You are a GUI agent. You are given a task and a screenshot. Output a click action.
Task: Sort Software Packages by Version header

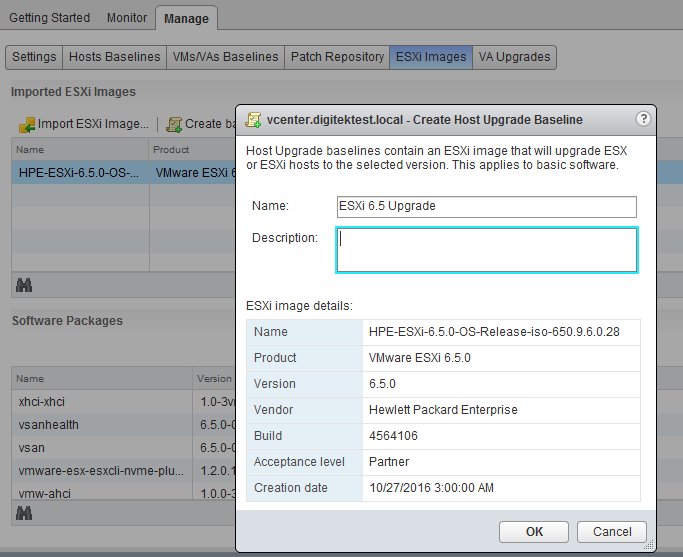point(214,378)
